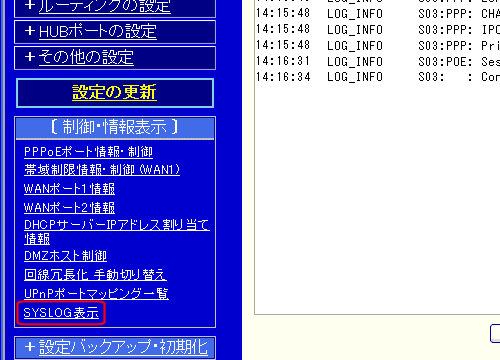The width and height of the screenshot is (500, 360).
Task: Open WANポート2情報 link
Action: pos(69,208)
